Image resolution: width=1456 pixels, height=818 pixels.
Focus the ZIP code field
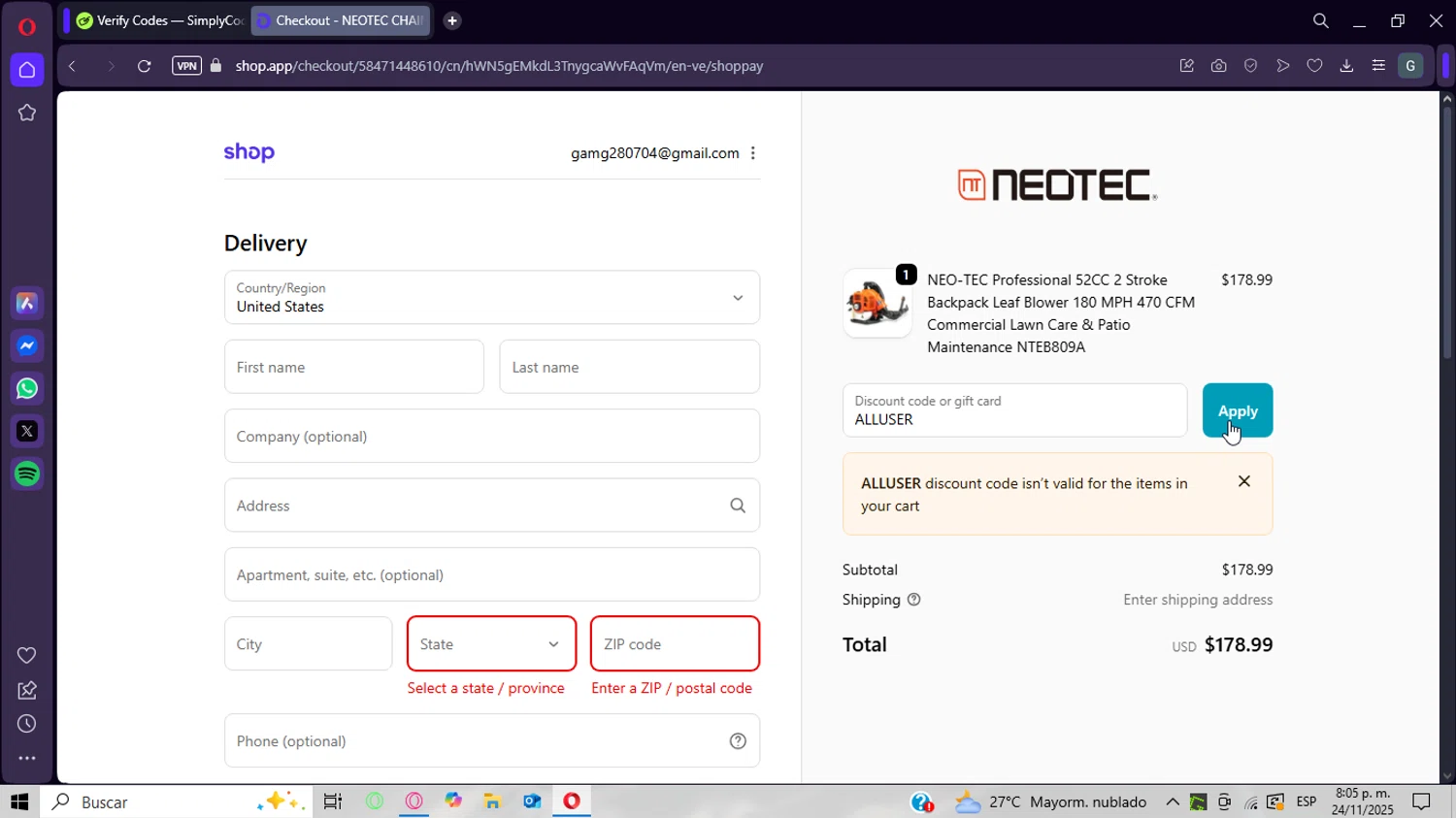675,643
